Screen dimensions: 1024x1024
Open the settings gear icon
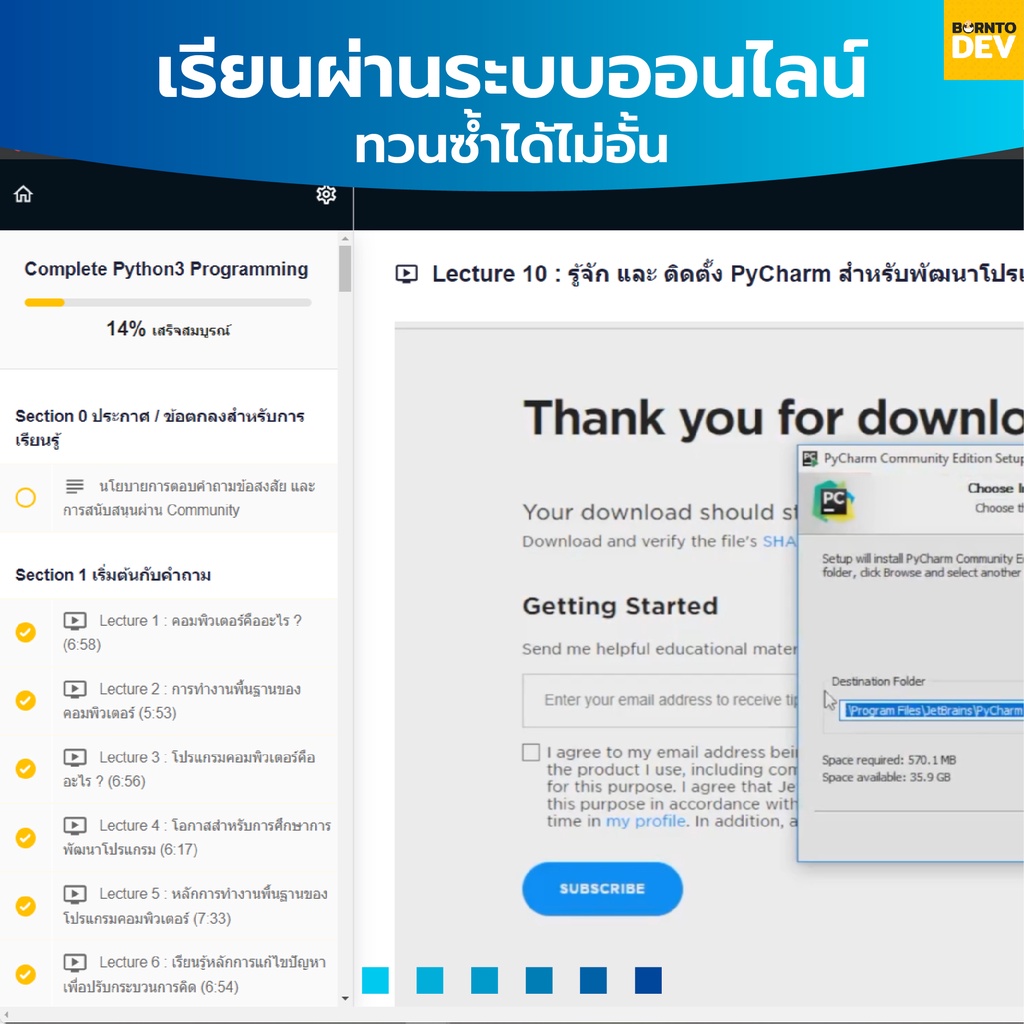[x=326, y=194]
